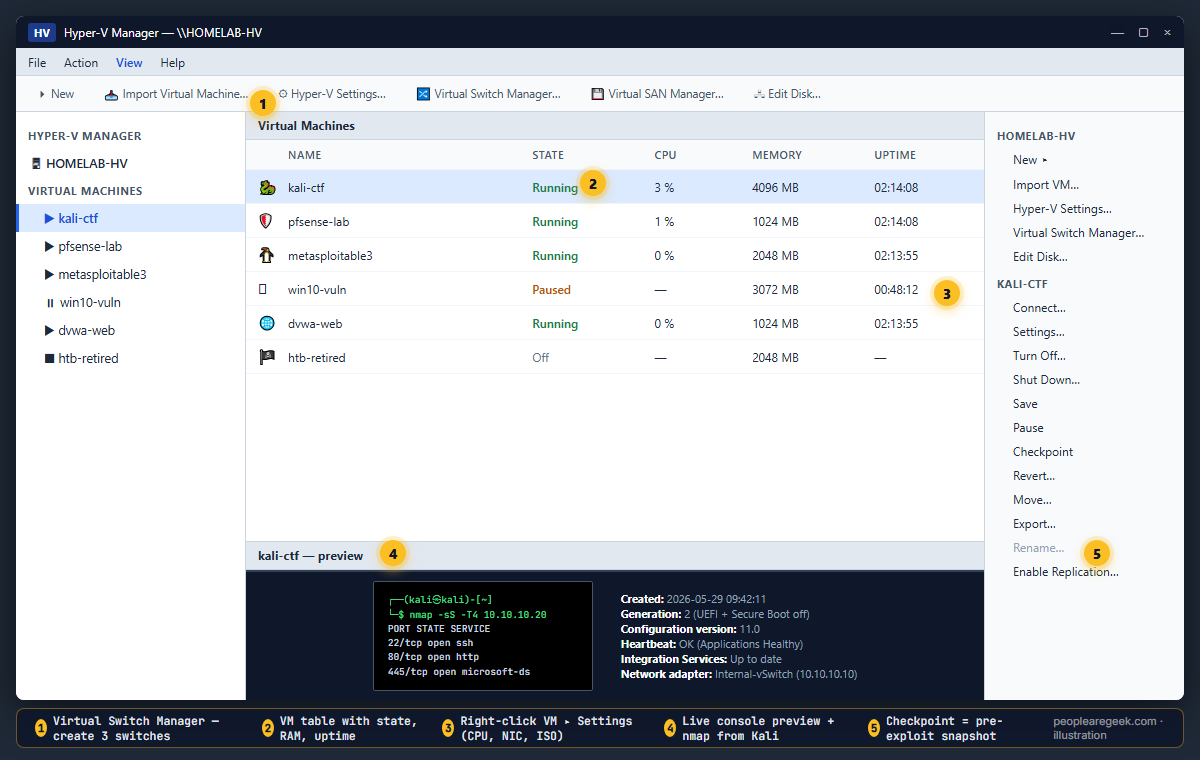Click the Paused state of win10-vuln
Viewport: 1200px width, 760px height.
coord(551,290)
